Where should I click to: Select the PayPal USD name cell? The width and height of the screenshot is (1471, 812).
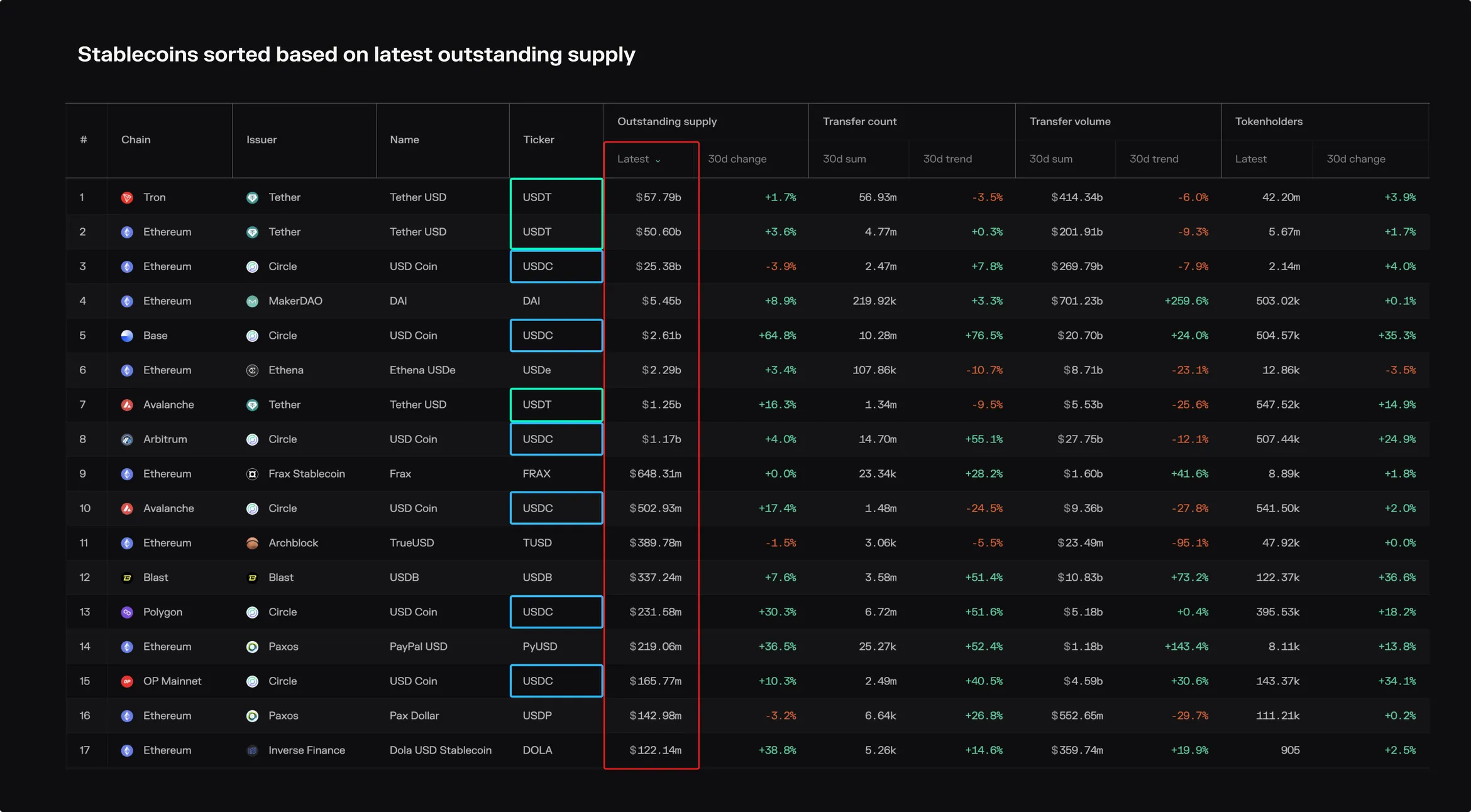tap(418, 647)
